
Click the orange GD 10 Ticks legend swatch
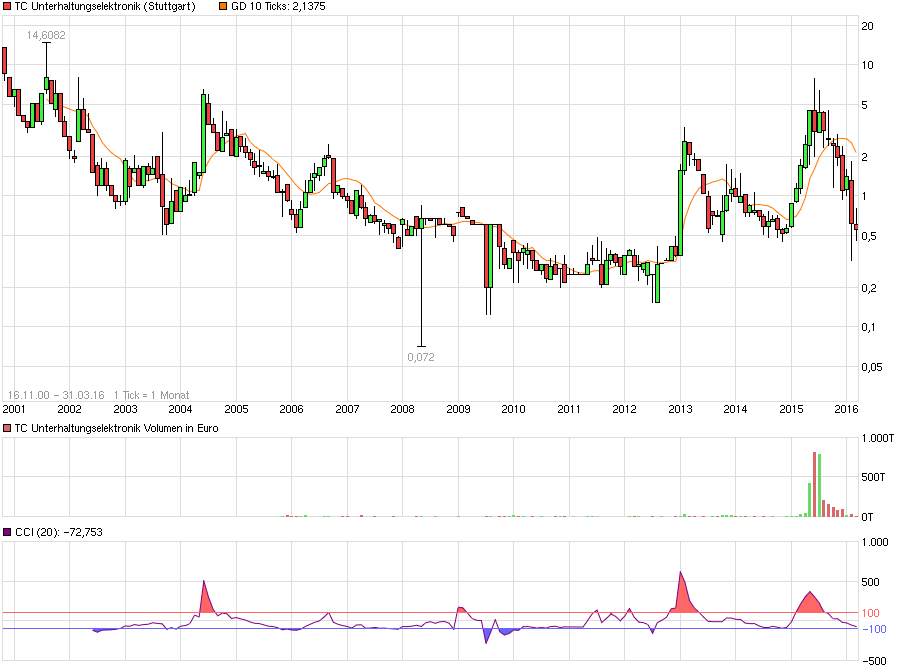click(223, 6)
